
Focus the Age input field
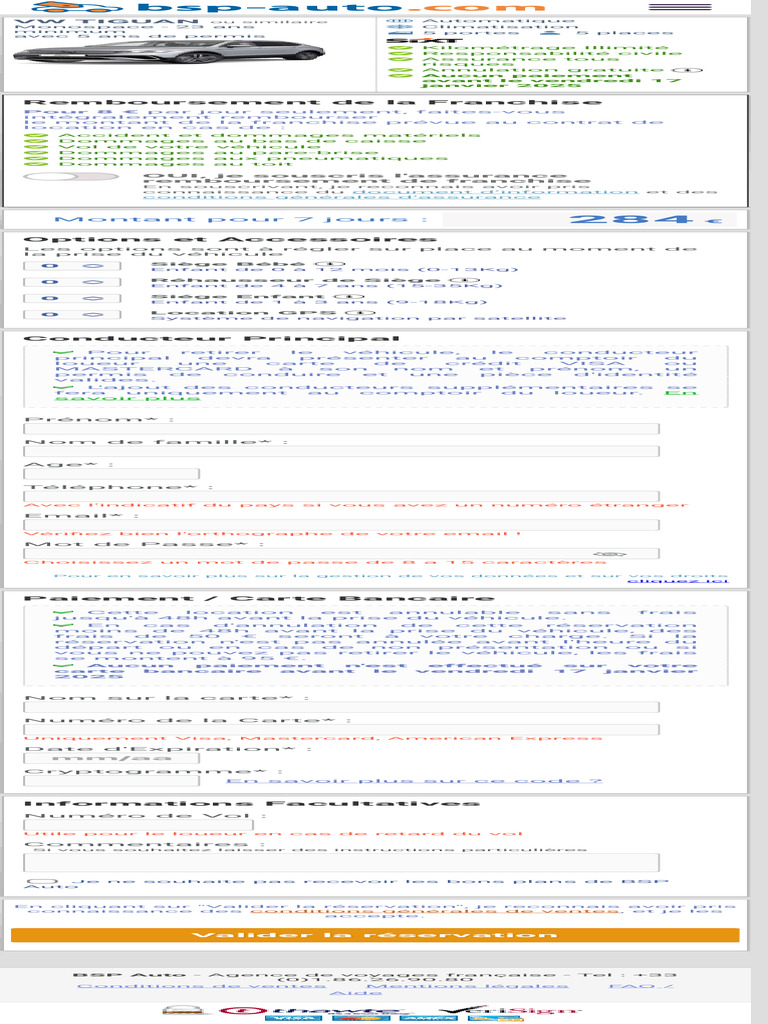coord(111,474)
